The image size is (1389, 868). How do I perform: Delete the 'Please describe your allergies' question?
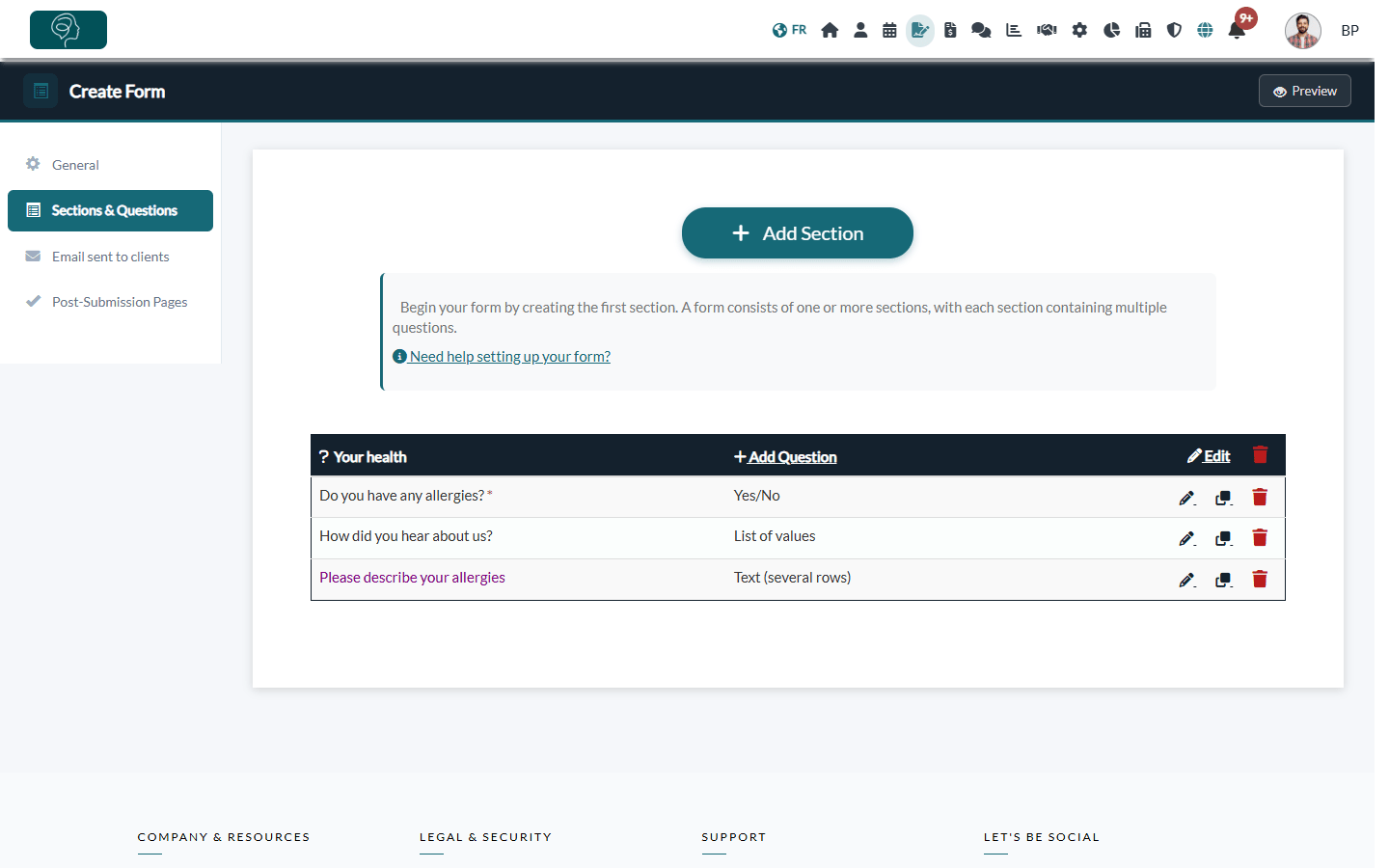tap(1260, 579)
